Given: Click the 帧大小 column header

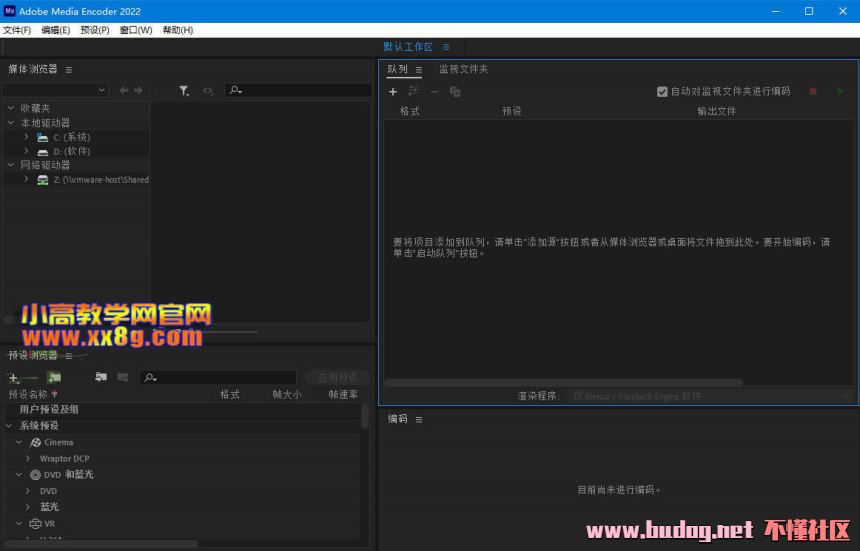Looking at the screenshot, I should click(x=287, y=394).
